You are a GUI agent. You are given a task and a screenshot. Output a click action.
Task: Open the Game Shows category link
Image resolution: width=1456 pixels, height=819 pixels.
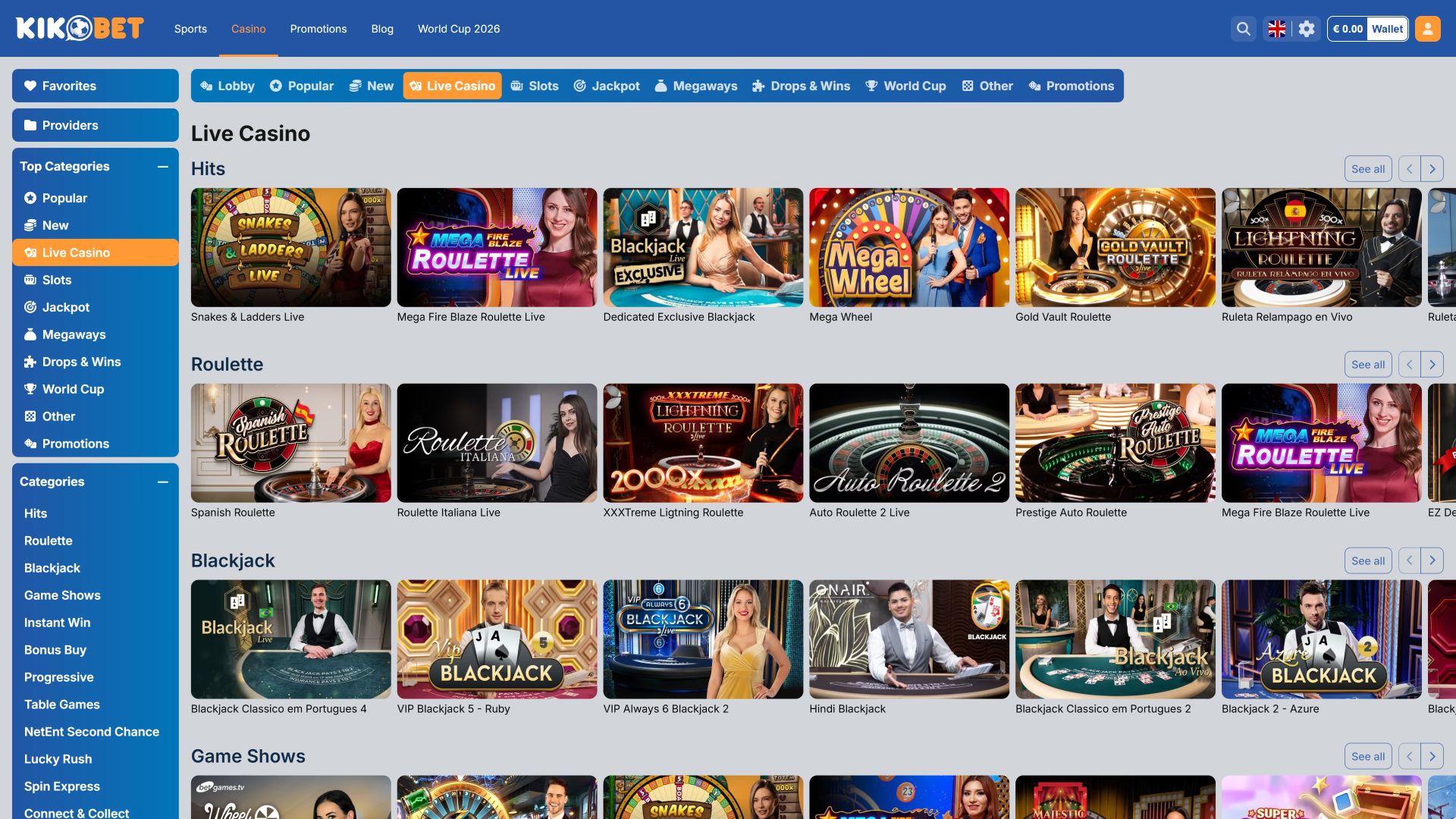62,595
